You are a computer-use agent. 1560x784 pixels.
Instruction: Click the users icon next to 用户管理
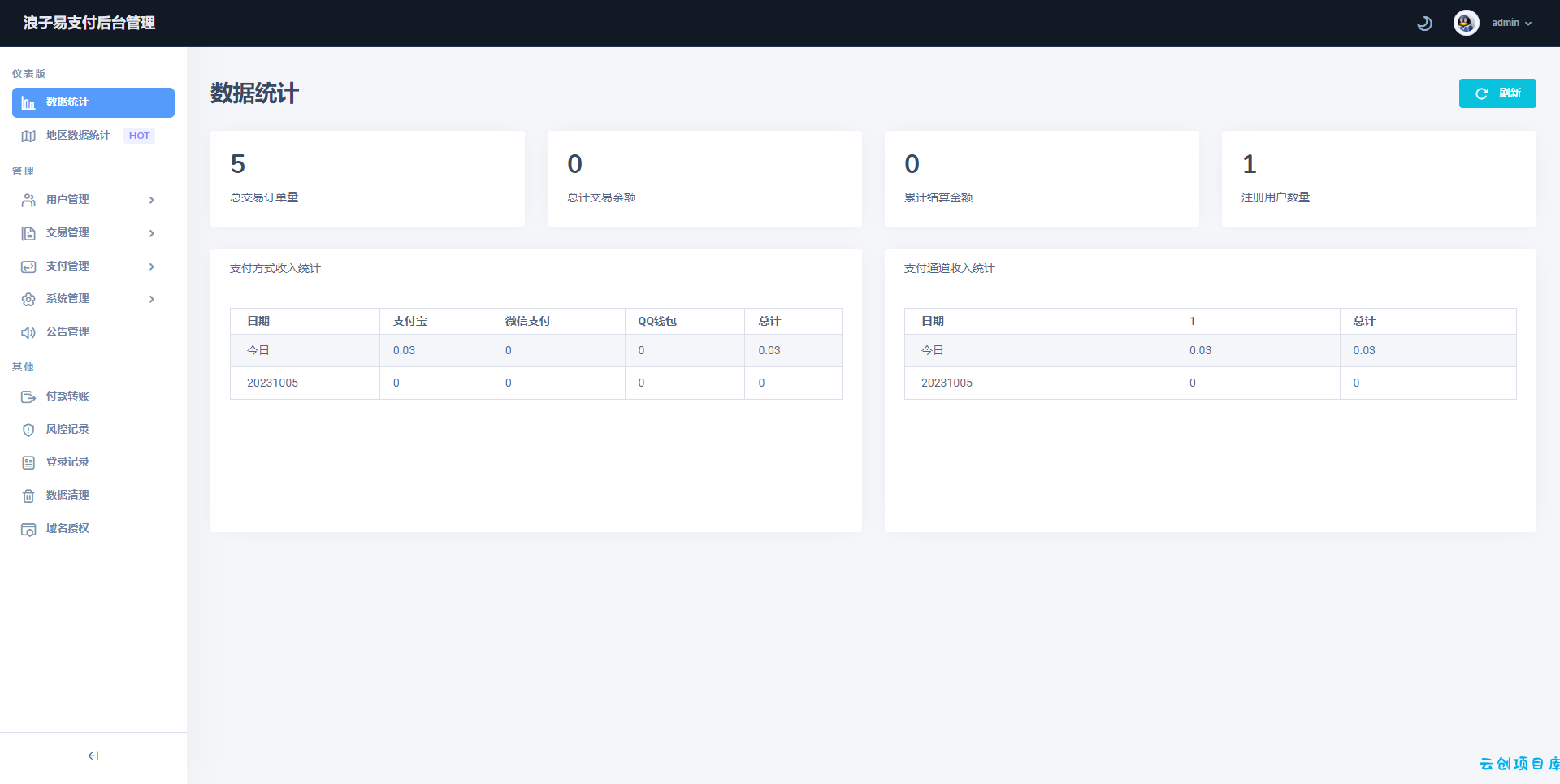pos(28,200)
